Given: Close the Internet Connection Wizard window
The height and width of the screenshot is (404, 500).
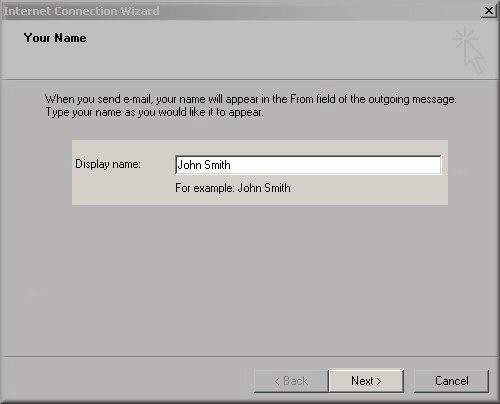Looking at the screenshot, I should [x=489, y=11].
